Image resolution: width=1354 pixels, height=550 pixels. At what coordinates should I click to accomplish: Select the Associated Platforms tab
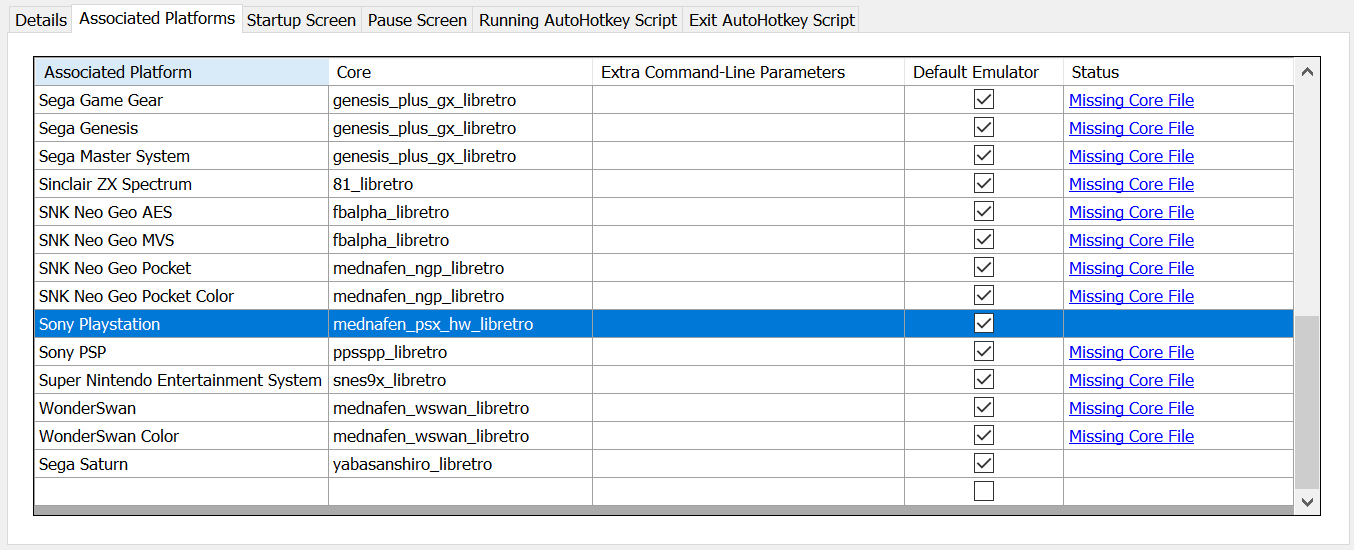[157, 18]
